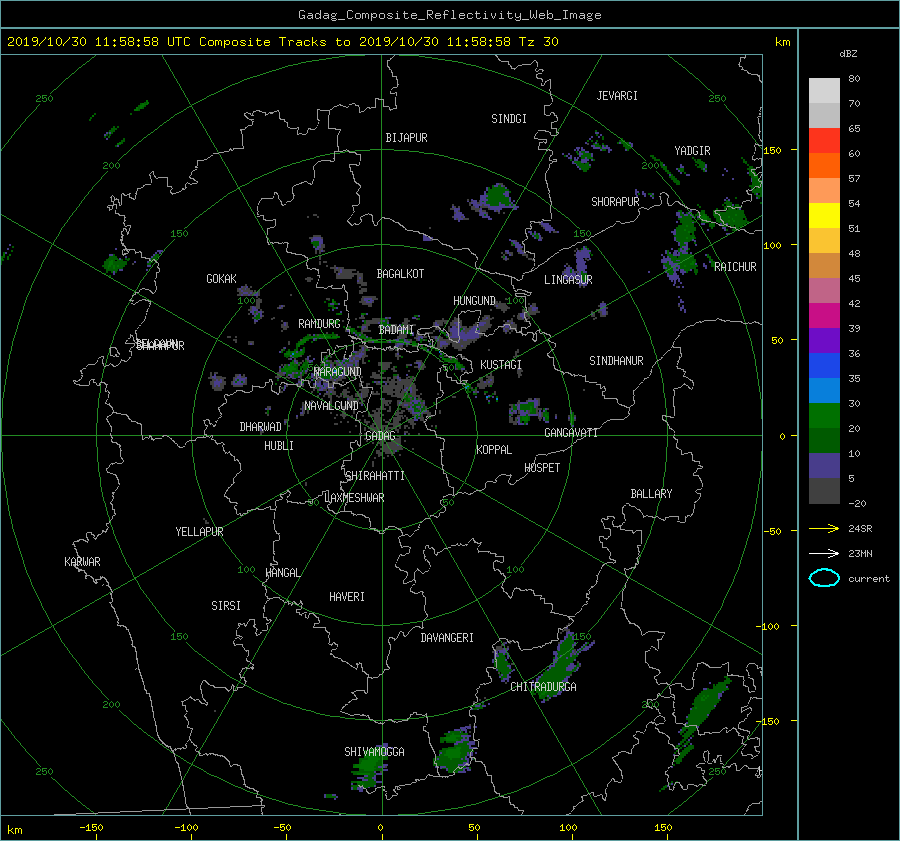900x841 pixels.
Task: Click the 2019/10/30 11:58:58 UTC timestamp line
Action: 283,42
